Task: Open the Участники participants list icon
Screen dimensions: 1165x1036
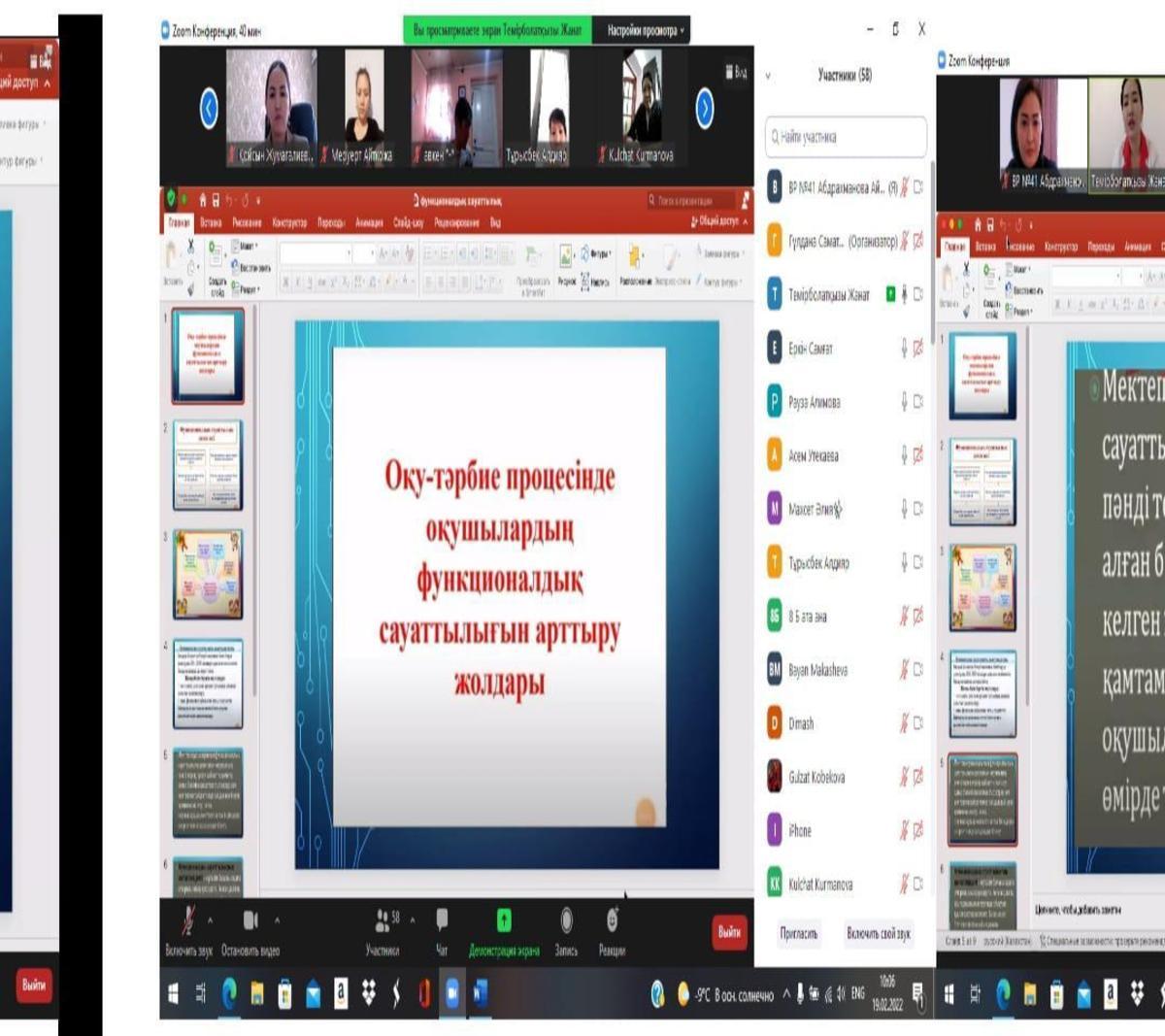Action: [x=382, y=919]
